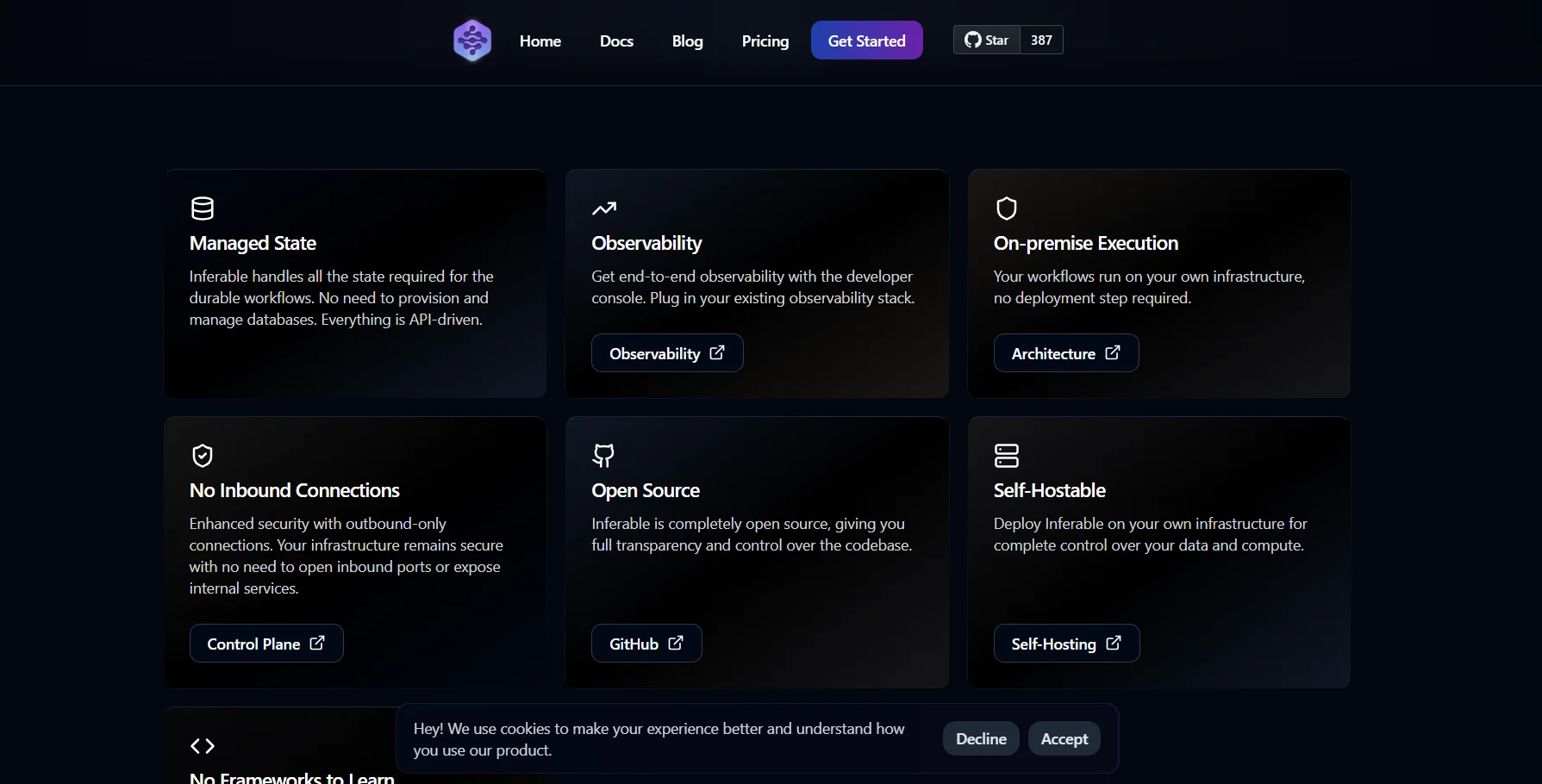Click the Inferable logo icon
The height and width of the screenshot is (784, 1542).
(x=472, y=40)
